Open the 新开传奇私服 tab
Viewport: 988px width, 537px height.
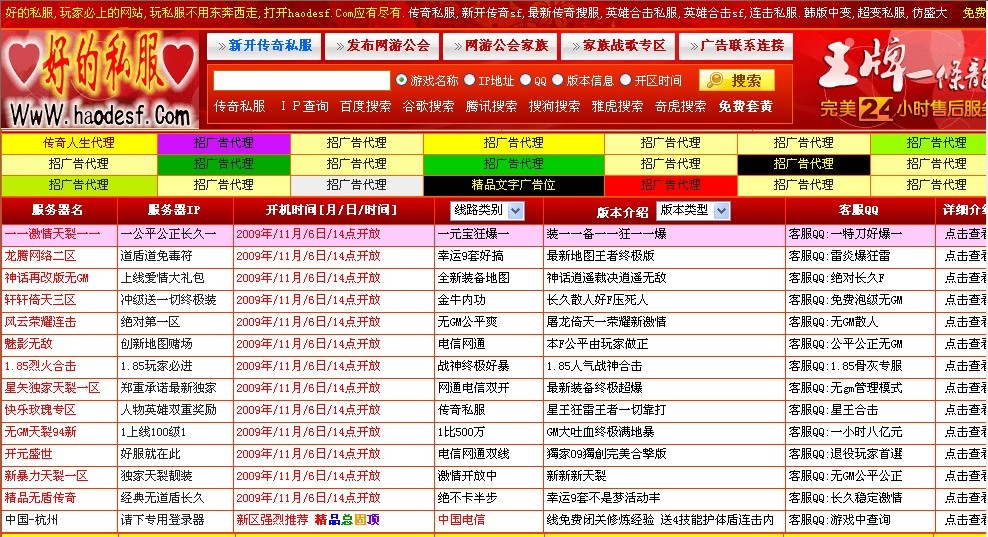click(x=263, y=46)
